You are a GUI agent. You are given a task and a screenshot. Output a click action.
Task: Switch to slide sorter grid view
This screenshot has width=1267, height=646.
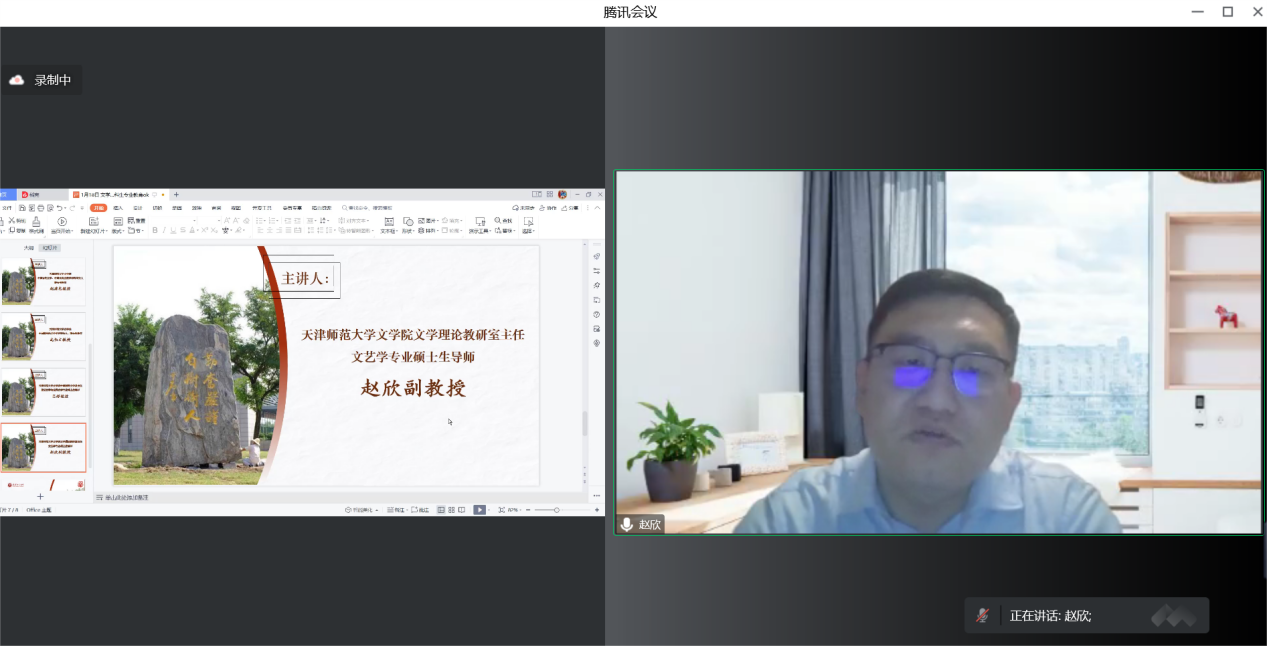click(451, 510)
